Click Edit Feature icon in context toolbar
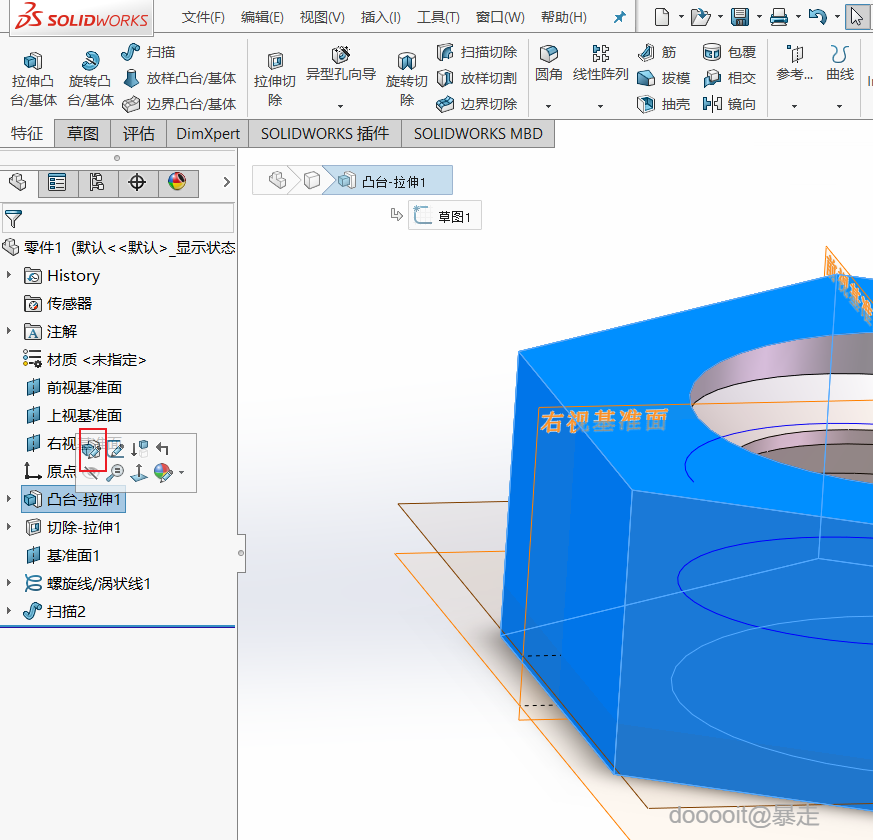The width and height of the screenshot is (873, 840). pyautogui.click(x=93, y=450)
